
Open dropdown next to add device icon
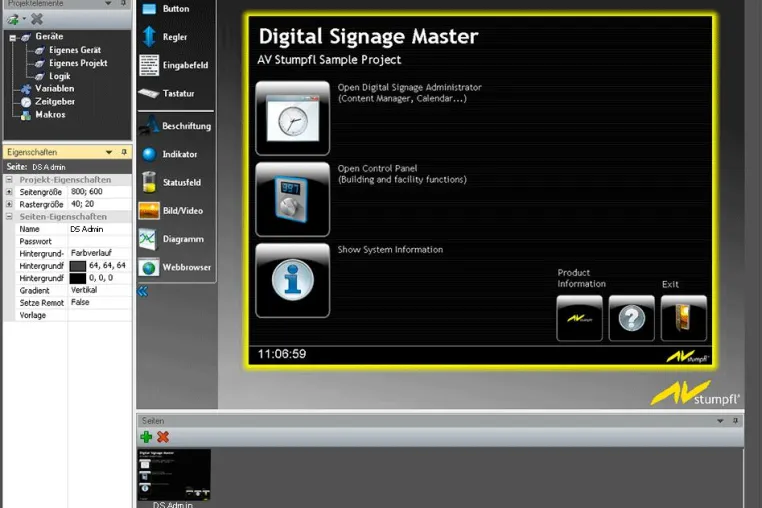coord(24,19)
